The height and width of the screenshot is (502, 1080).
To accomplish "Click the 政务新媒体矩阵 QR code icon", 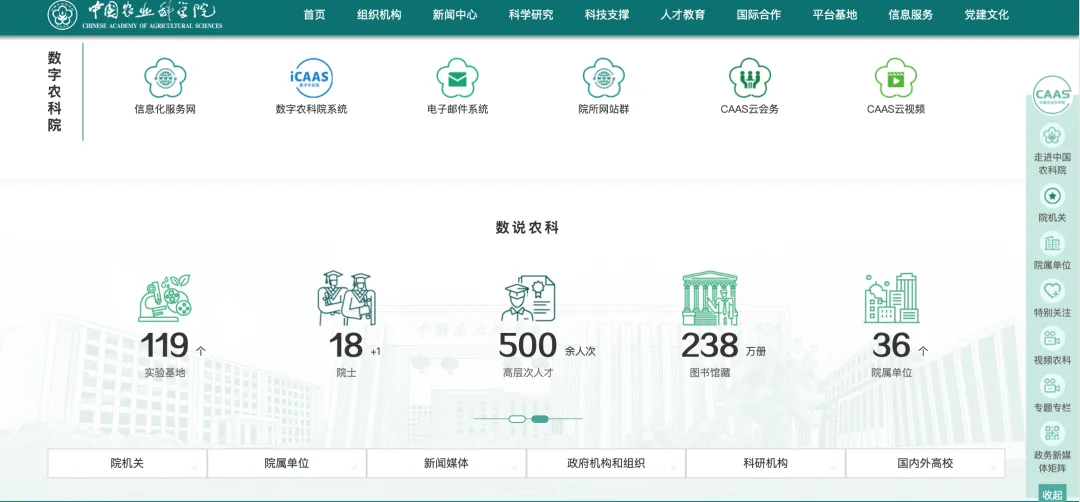I will point(1052,433).
